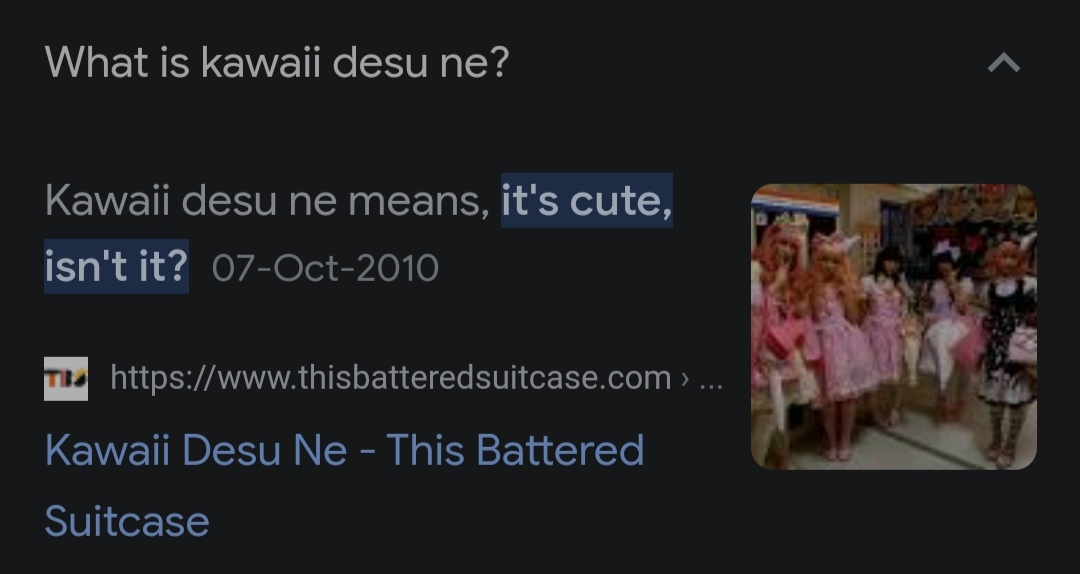Click the word 'kawaii' in the question heading
This screenshot has width=1080, height=574.
point(261,63)
